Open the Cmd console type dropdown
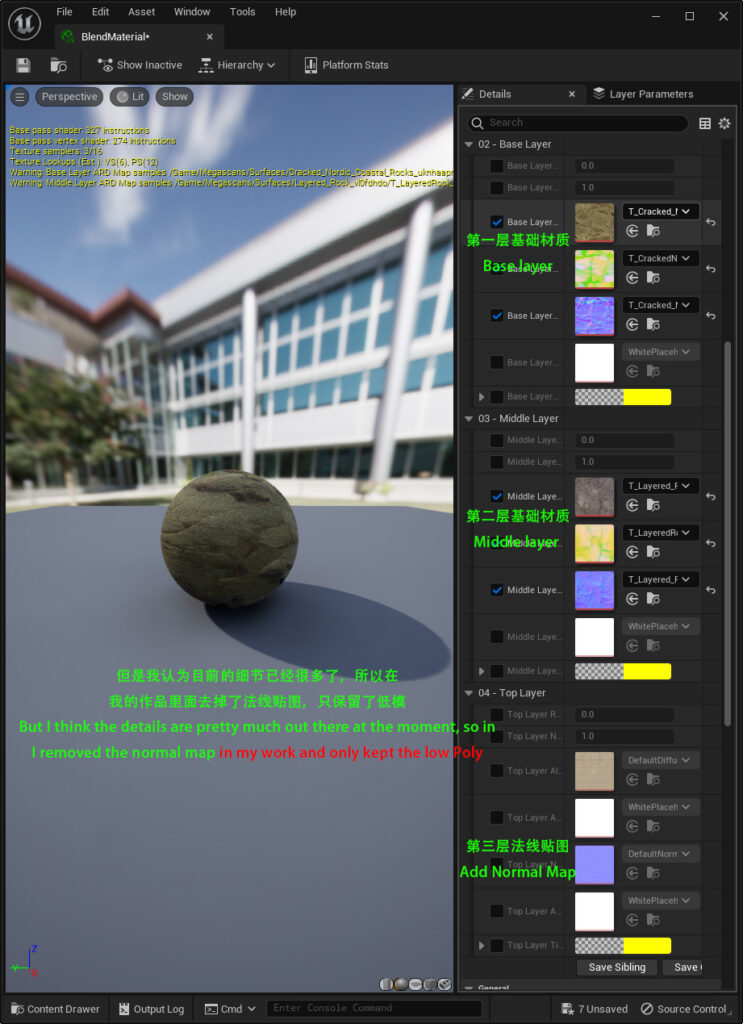Viewport: 743px width, 1024px height. 230,1009
